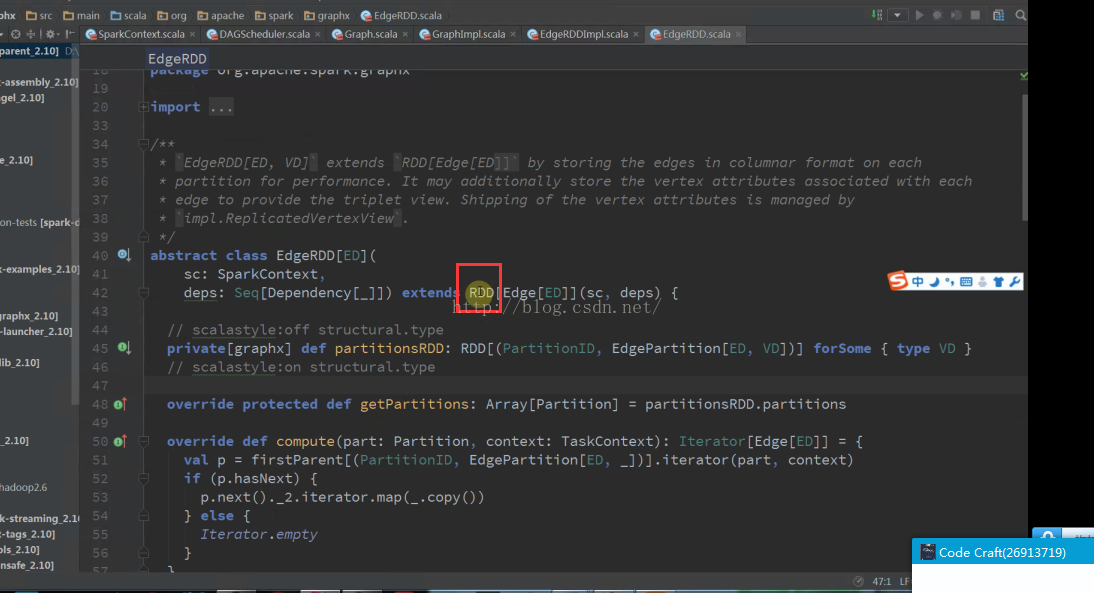The image size is (1094, 593).
Task: Click the graphx breadcrumb folder
Action: click(327, 15)
